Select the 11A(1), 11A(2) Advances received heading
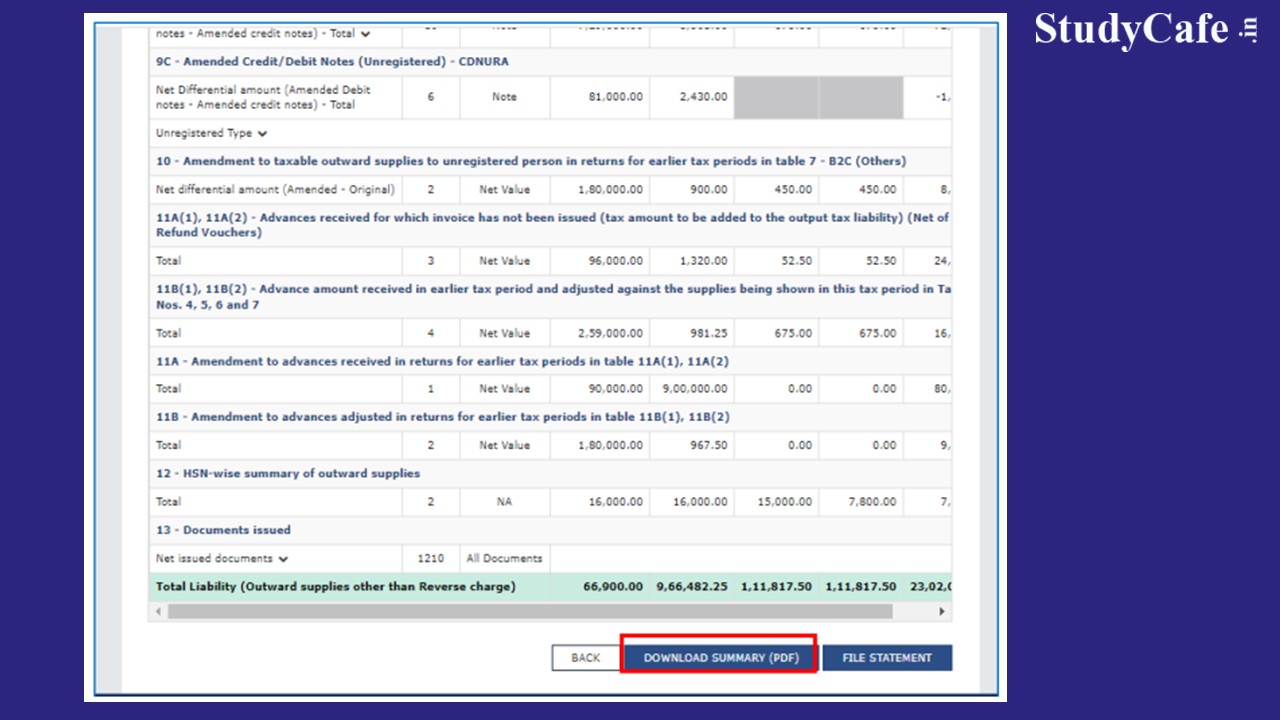The width and height of the screenshot is (1280, 720). pos(550,225)
